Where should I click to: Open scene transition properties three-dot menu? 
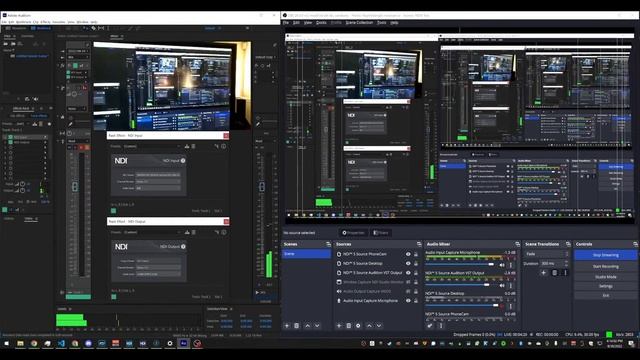tap(565, 273)
